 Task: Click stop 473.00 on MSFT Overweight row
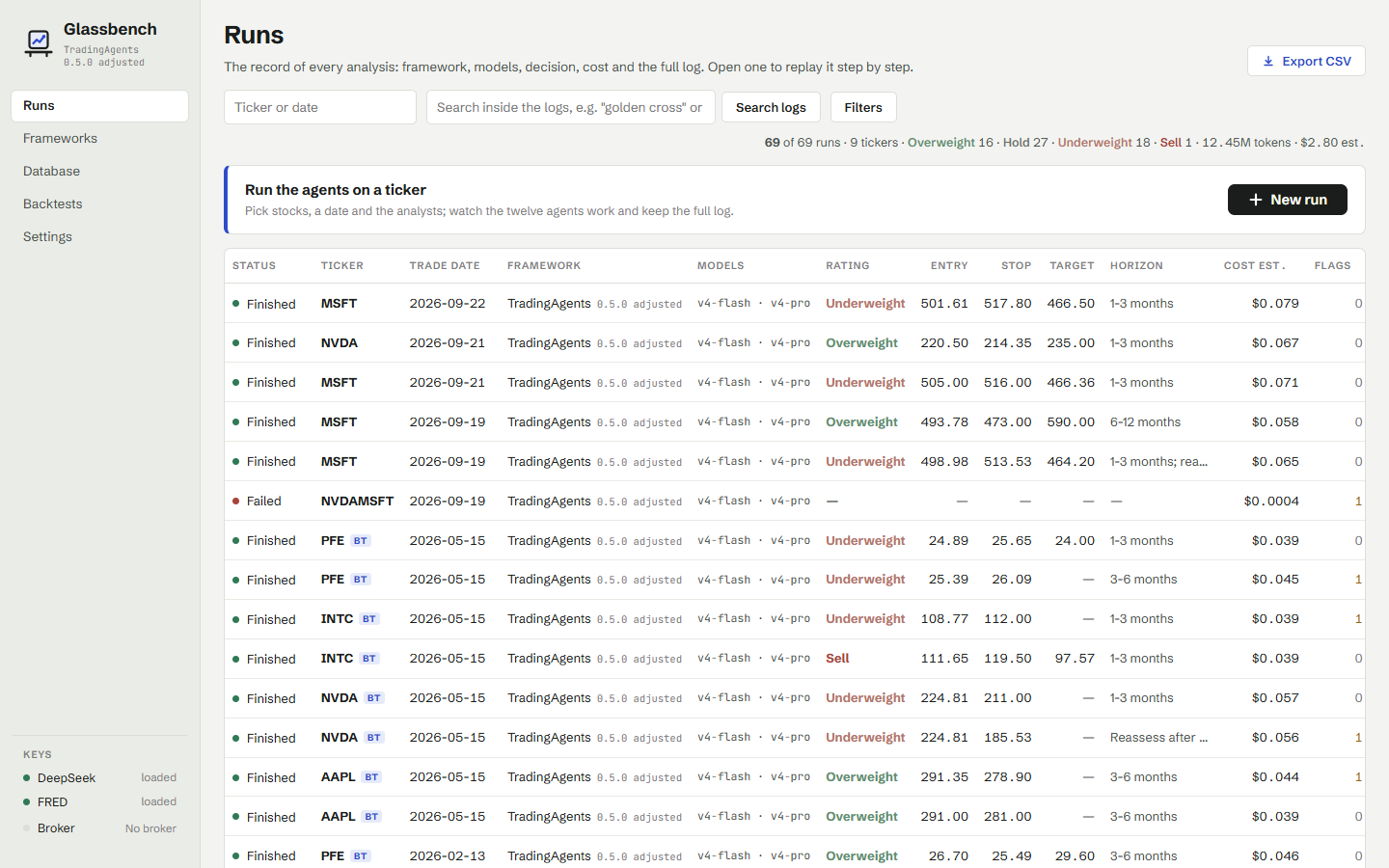1008,421
